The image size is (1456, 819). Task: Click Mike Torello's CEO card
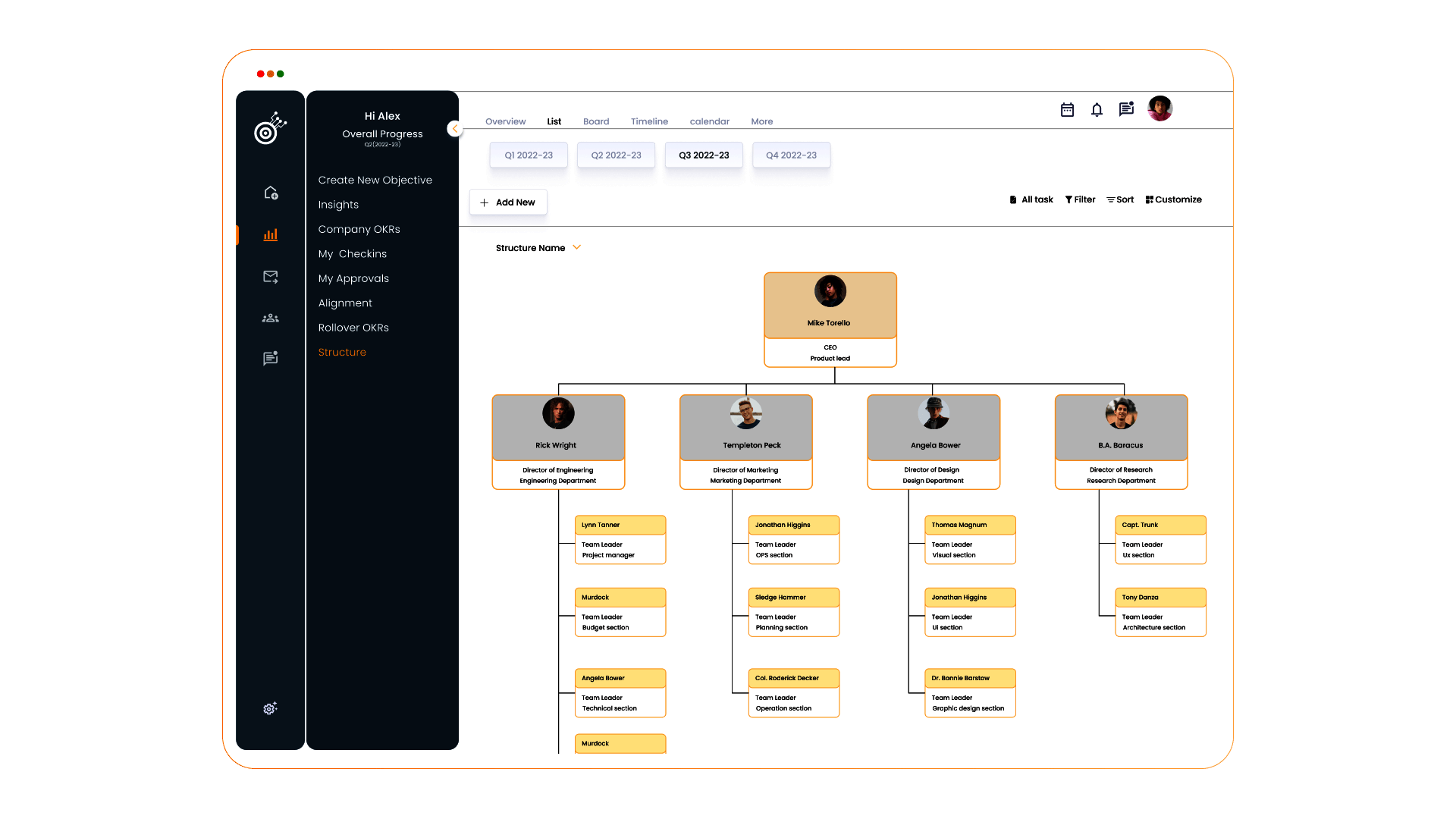coord(830,319)
